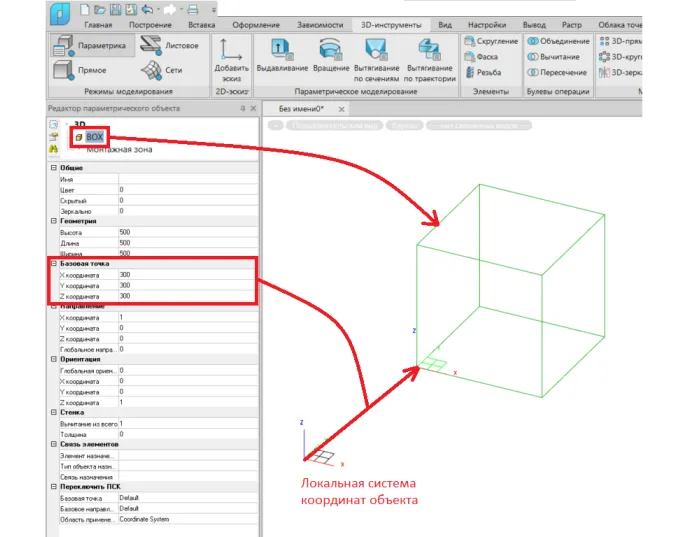Open the redo history dropdown arrow
The height and width of the screenshot is (537, 688).
tap(179, 10)
